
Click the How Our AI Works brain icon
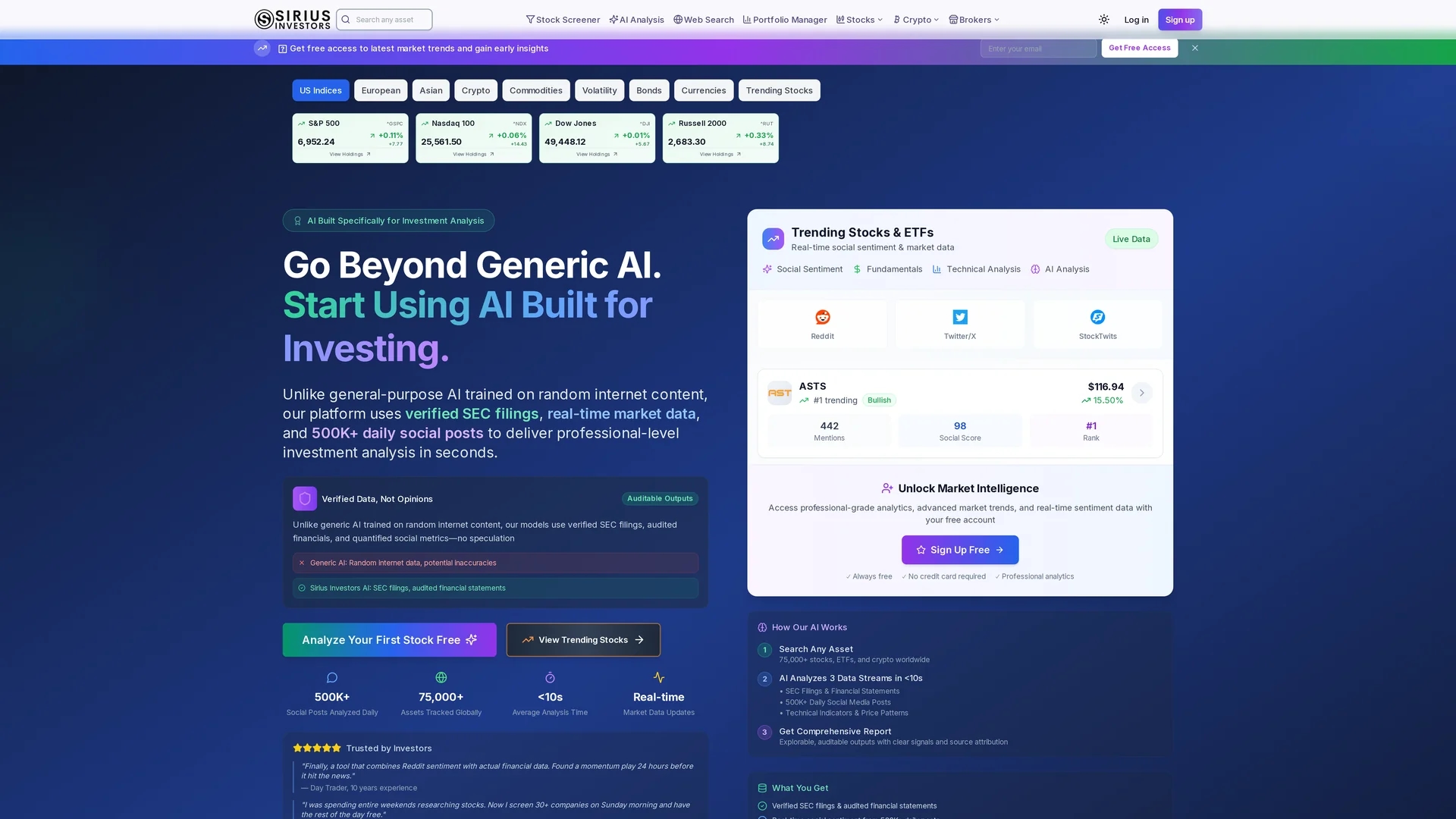click(762, 627)
